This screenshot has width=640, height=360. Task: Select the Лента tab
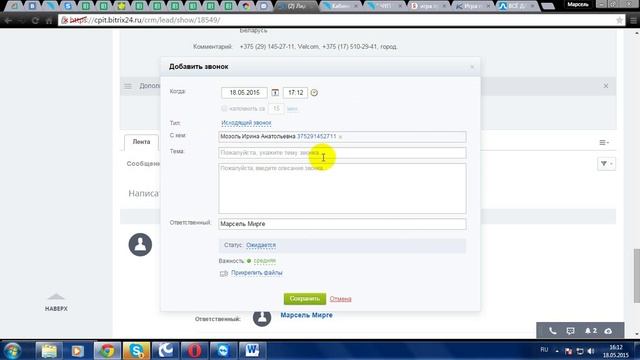pos(141,142)
